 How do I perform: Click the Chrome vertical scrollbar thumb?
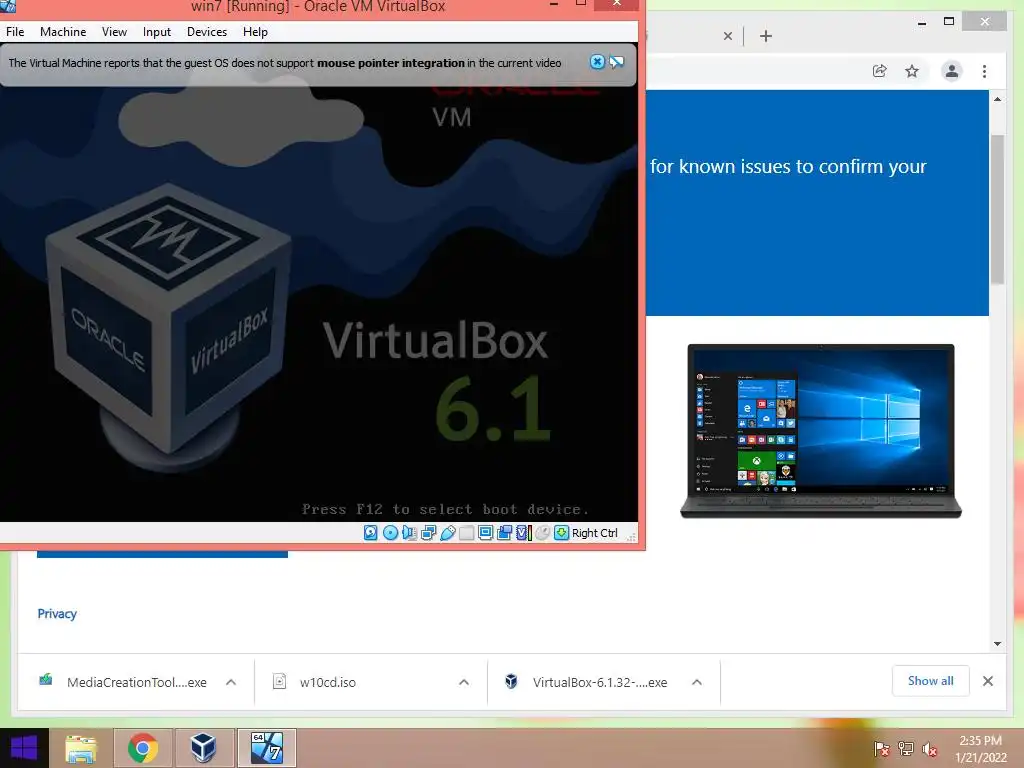pyautogui.click(x=997, y=209)
